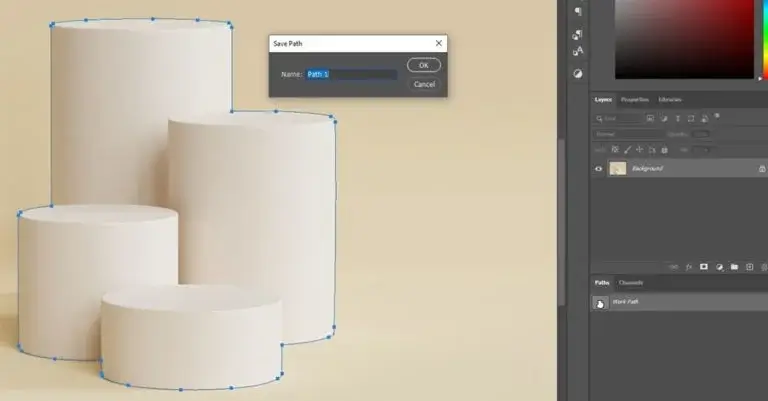Lock transparent pixels on the layer
Screen dimensions: 768x401
(x=615, y=150)
